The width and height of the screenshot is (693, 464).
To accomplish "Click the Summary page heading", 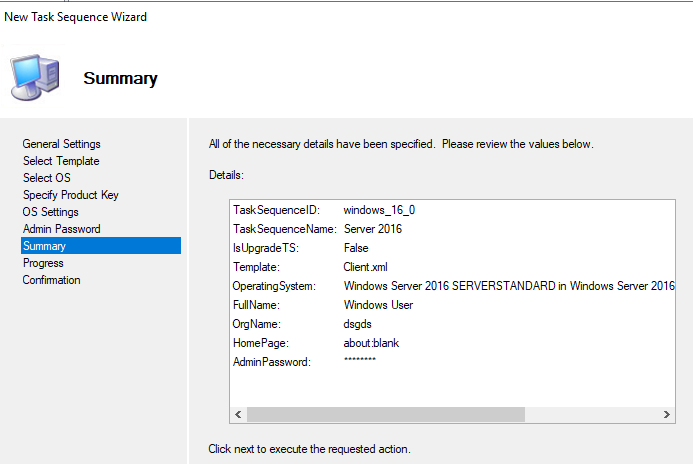I will [120, 78].
